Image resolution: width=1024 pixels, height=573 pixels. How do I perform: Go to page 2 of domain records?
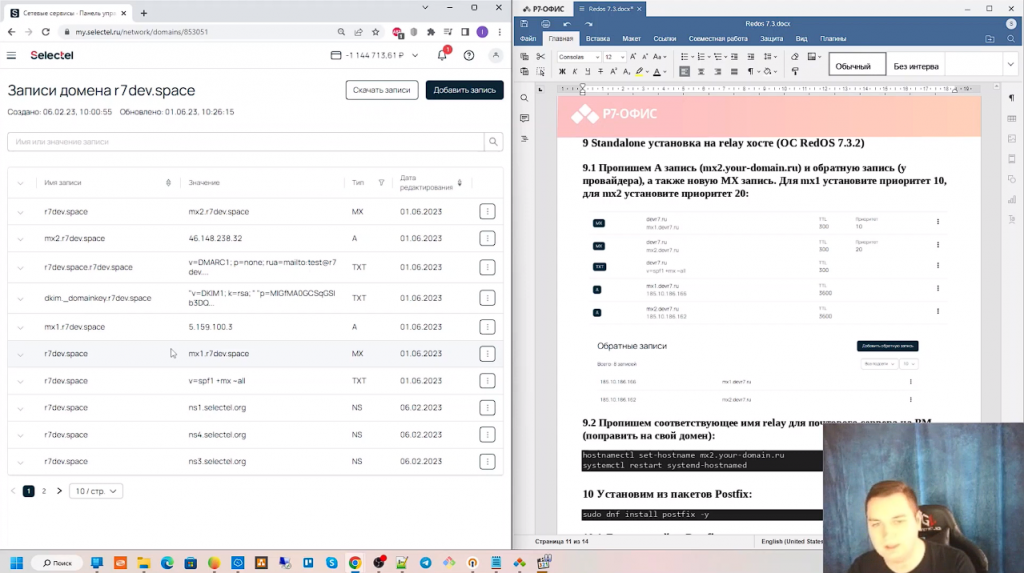tap(44, 491)
